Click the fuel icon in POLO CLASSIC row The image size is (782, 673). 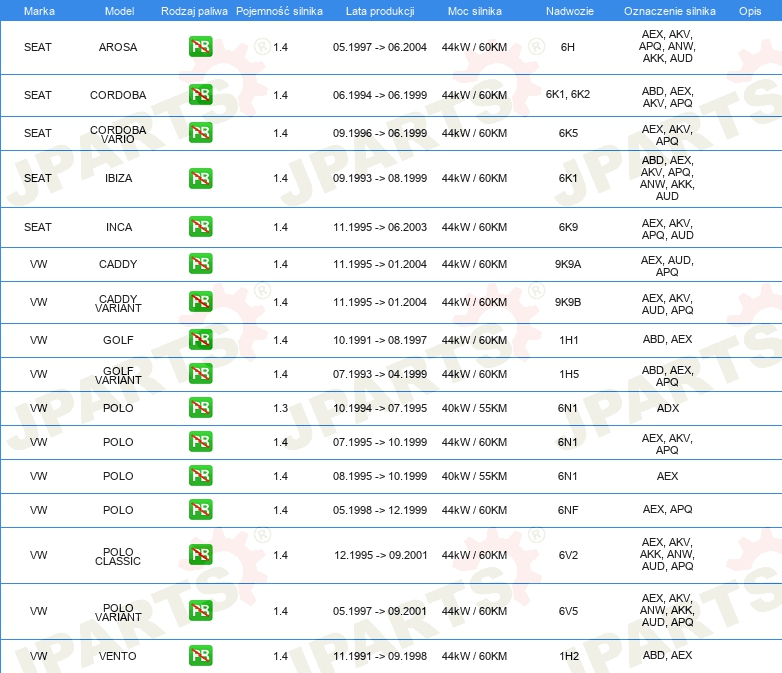200,554
